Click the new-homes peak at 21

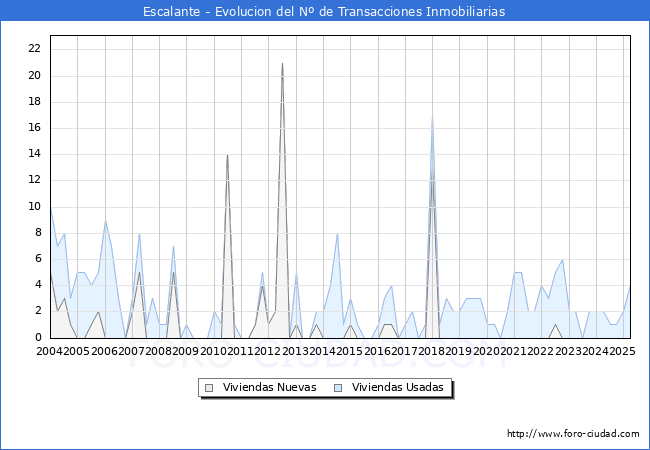tap(282, 63)
